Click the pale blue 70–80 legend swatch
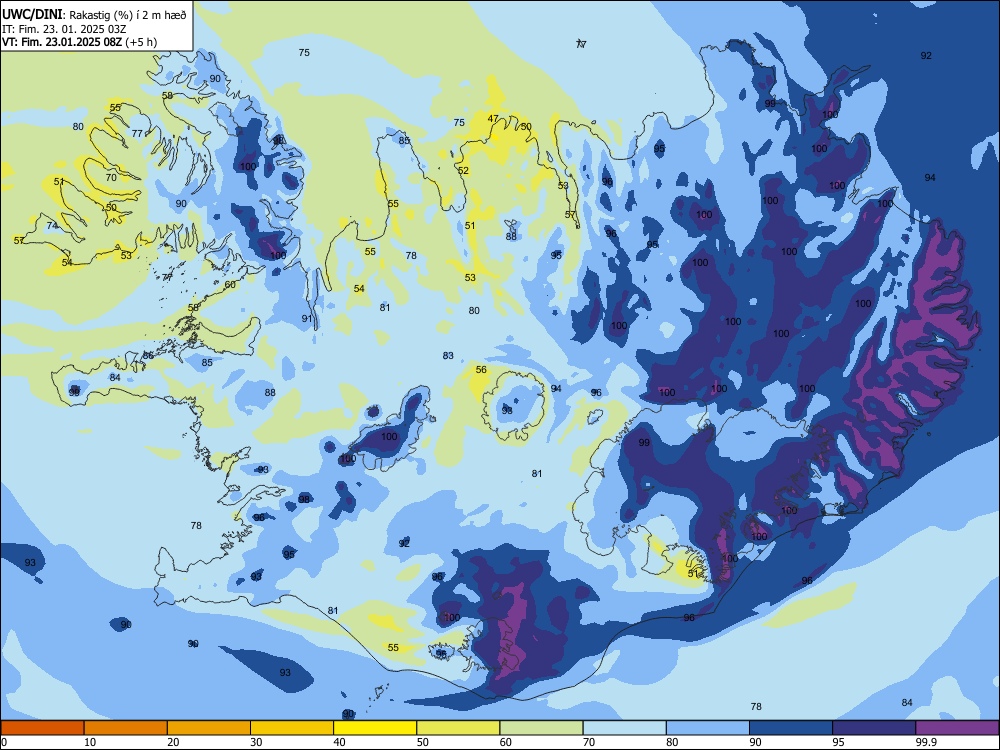The width and height of the screenshot is (1000, 750). 624,728
